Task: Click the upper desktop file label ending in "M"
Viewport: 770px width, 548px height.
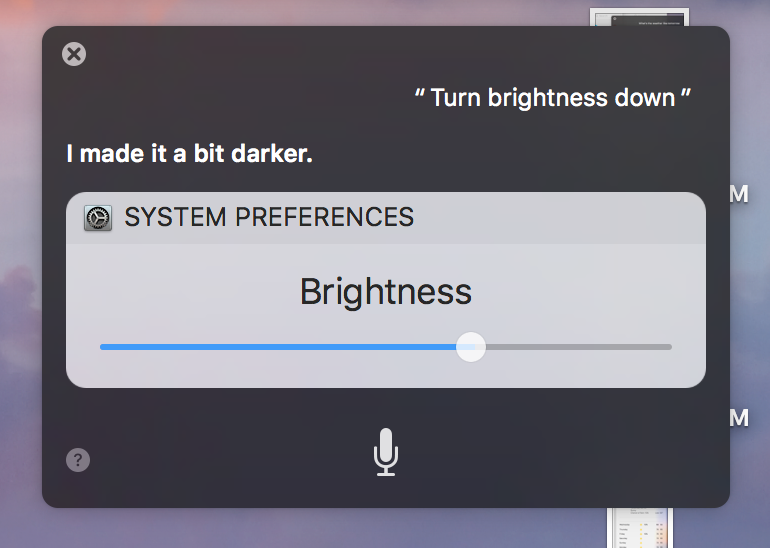Action: pos(739,194)
